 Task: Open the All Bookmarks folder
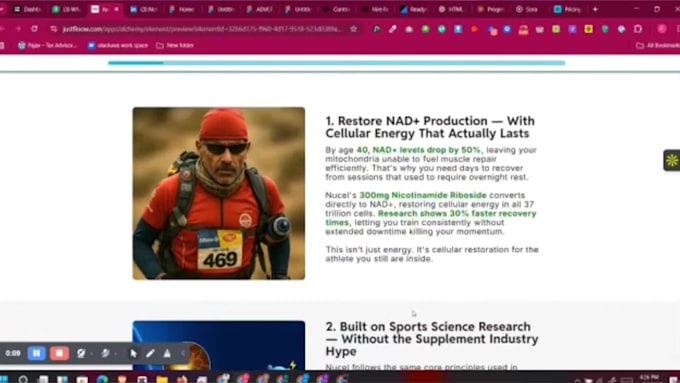[657, 45]
